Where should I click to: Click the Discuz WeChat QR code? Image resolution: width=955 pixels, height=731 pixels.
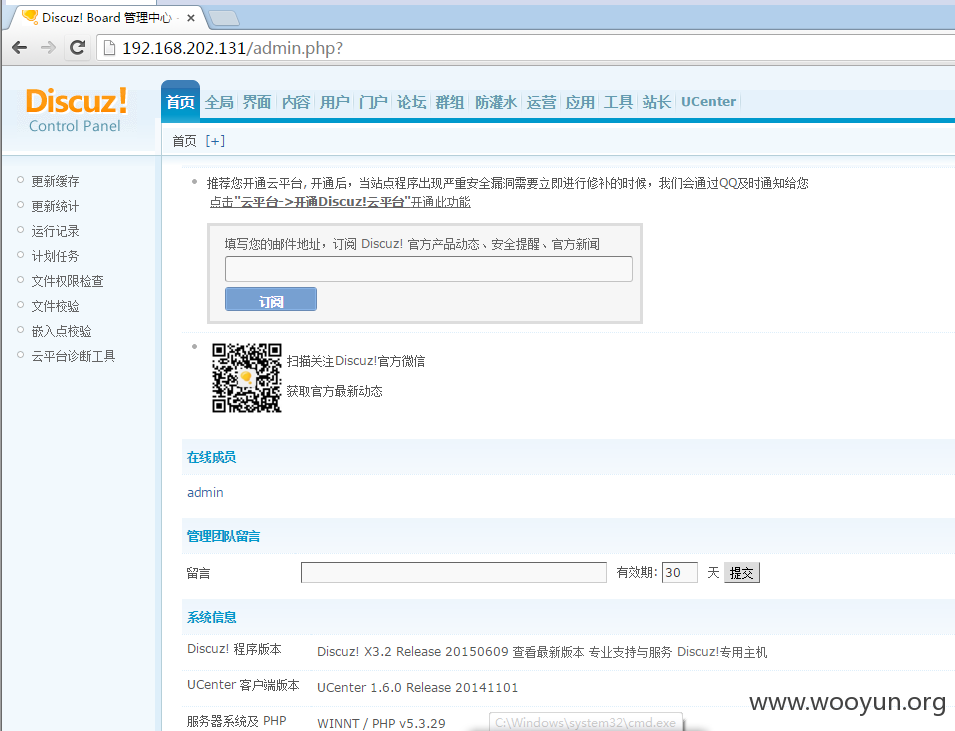click(x=247, y=378)
